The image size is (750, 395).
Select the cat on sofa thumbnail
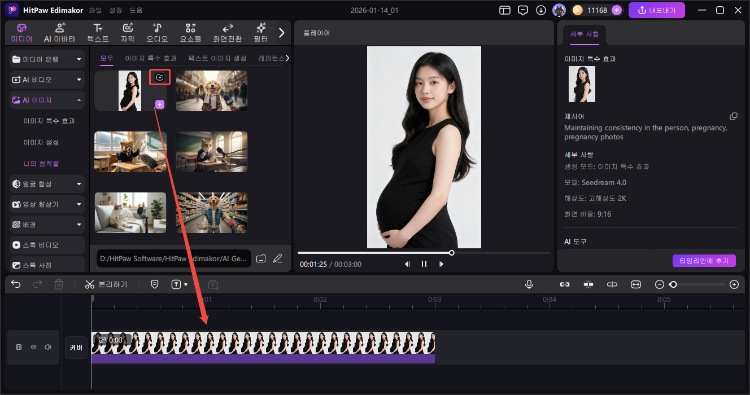[x=130, y=212]
